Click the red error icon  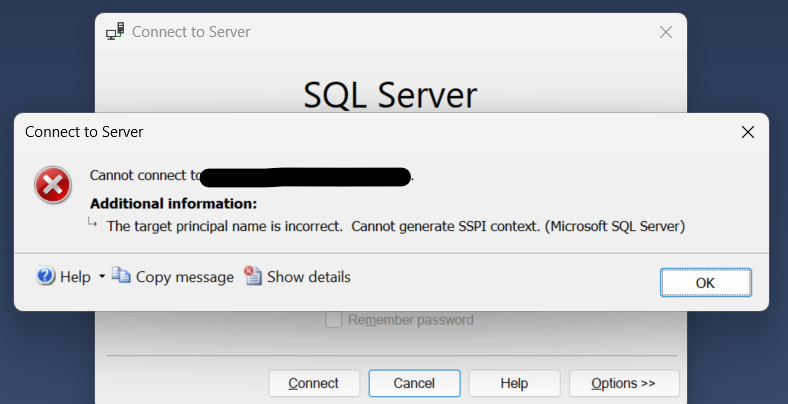click(x=53, y=185)
